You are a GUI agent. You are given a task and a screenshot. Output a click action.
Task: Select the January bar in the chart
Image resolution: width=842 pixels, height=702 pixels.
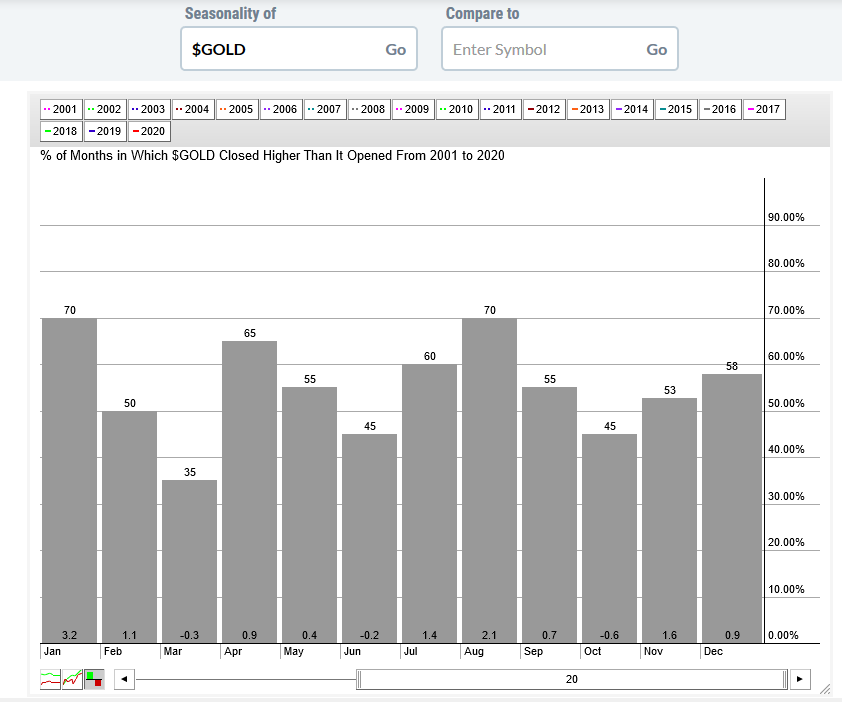click(x=69, y=481)
